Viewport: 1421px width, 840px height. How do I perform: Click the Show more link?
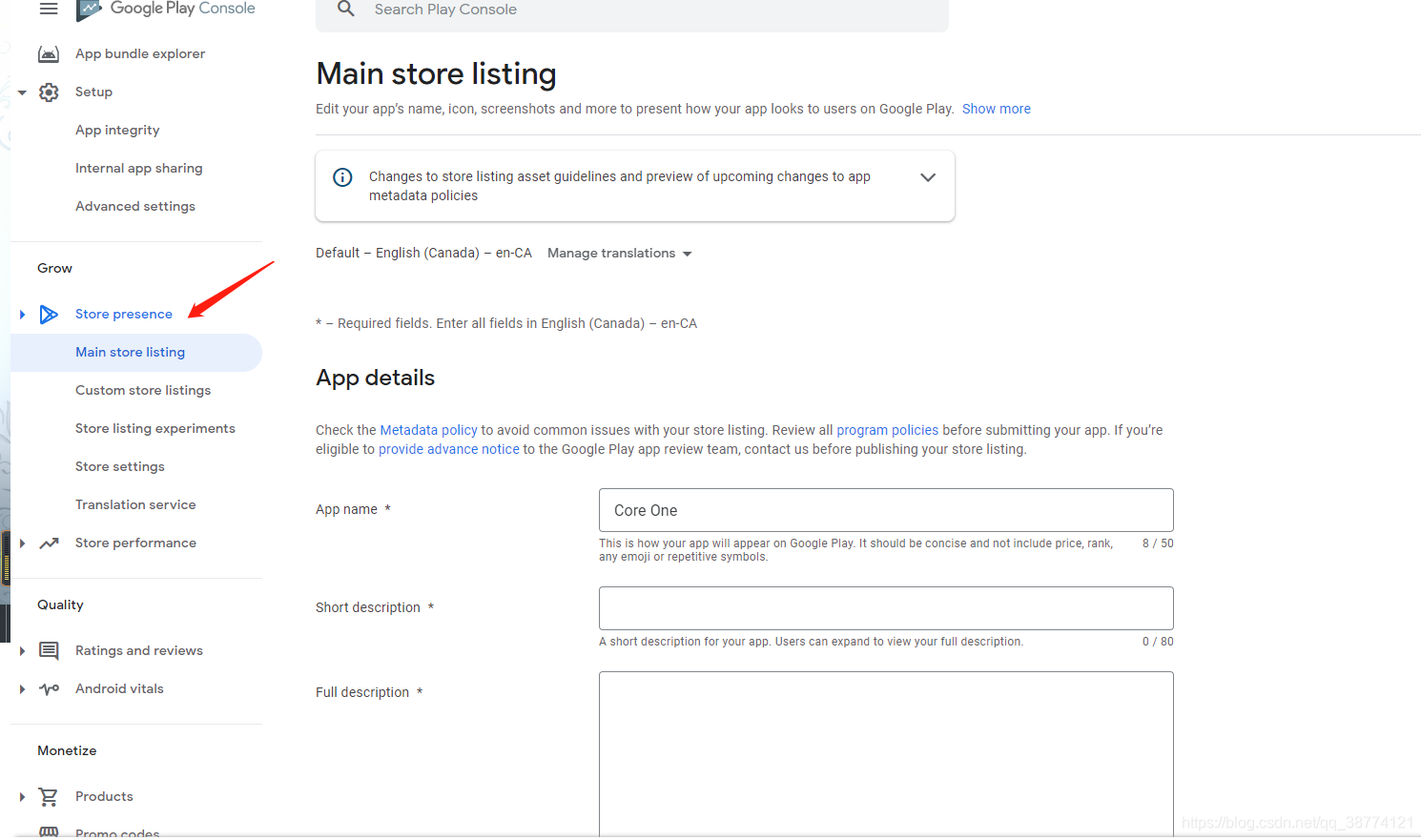(996, 108)
